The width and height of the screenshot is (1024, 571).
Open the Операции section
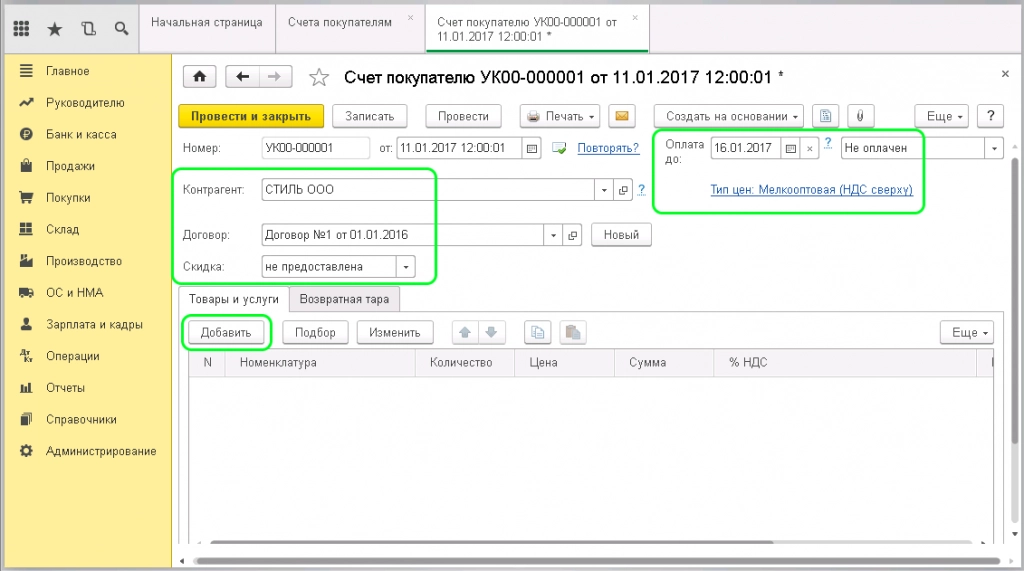(x=72, y=356)
